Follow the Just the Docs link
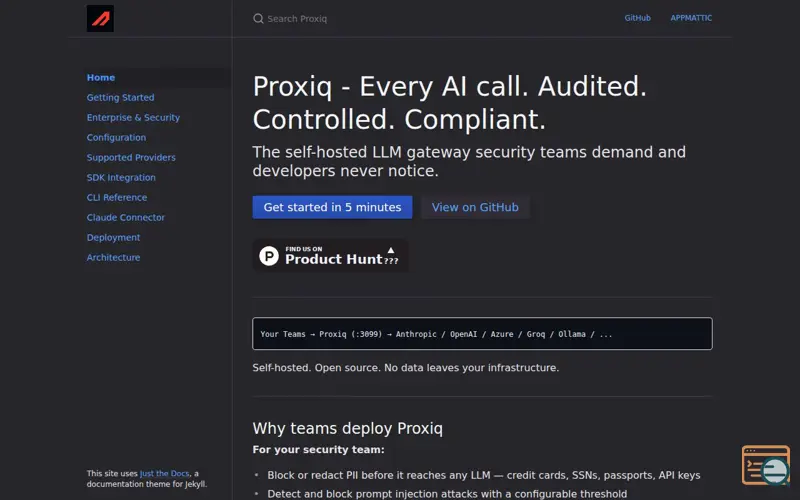Viewport: 800px width, 500px height. click(x=164, y=473)
